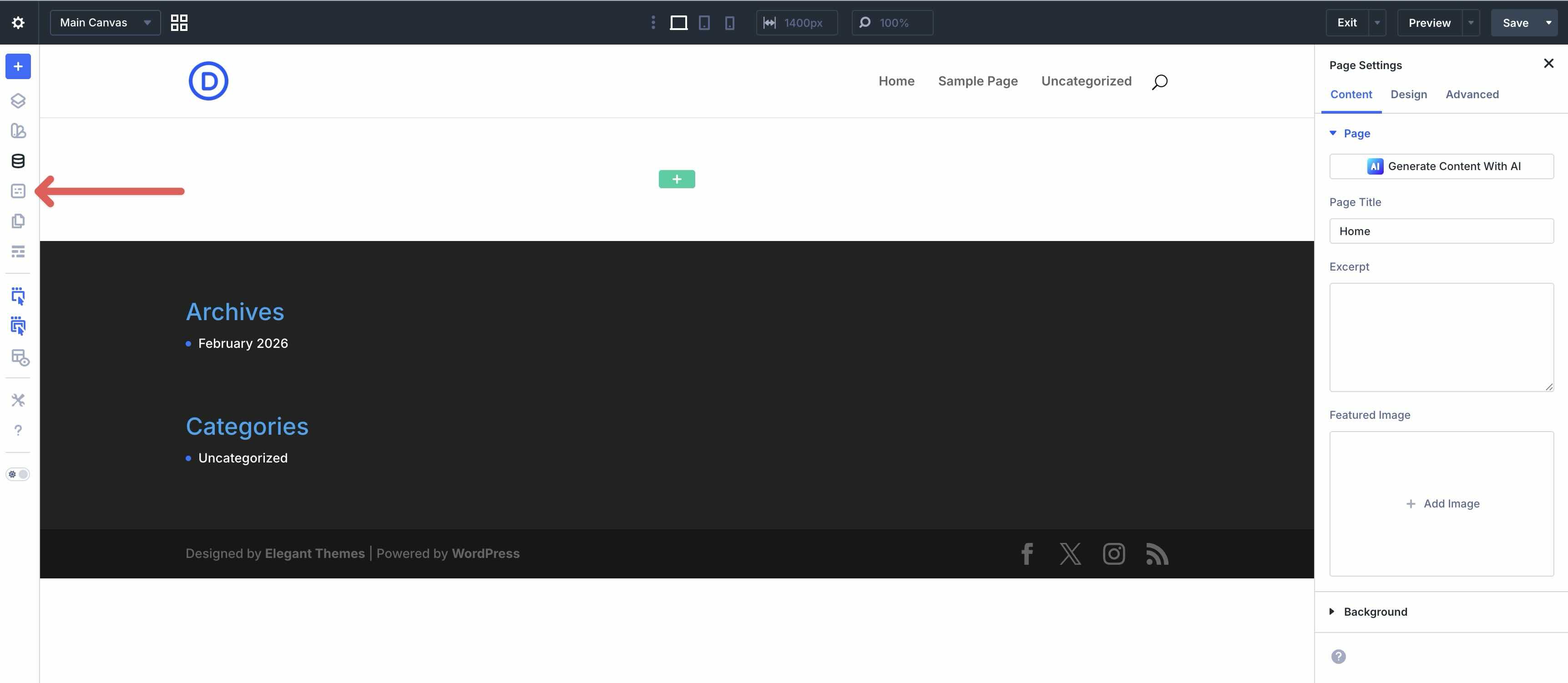The height and width of the screenshot is (683, 1568).
Task: Toggle the switch at the bottom of the sidebar
Action: coord(18,474)
